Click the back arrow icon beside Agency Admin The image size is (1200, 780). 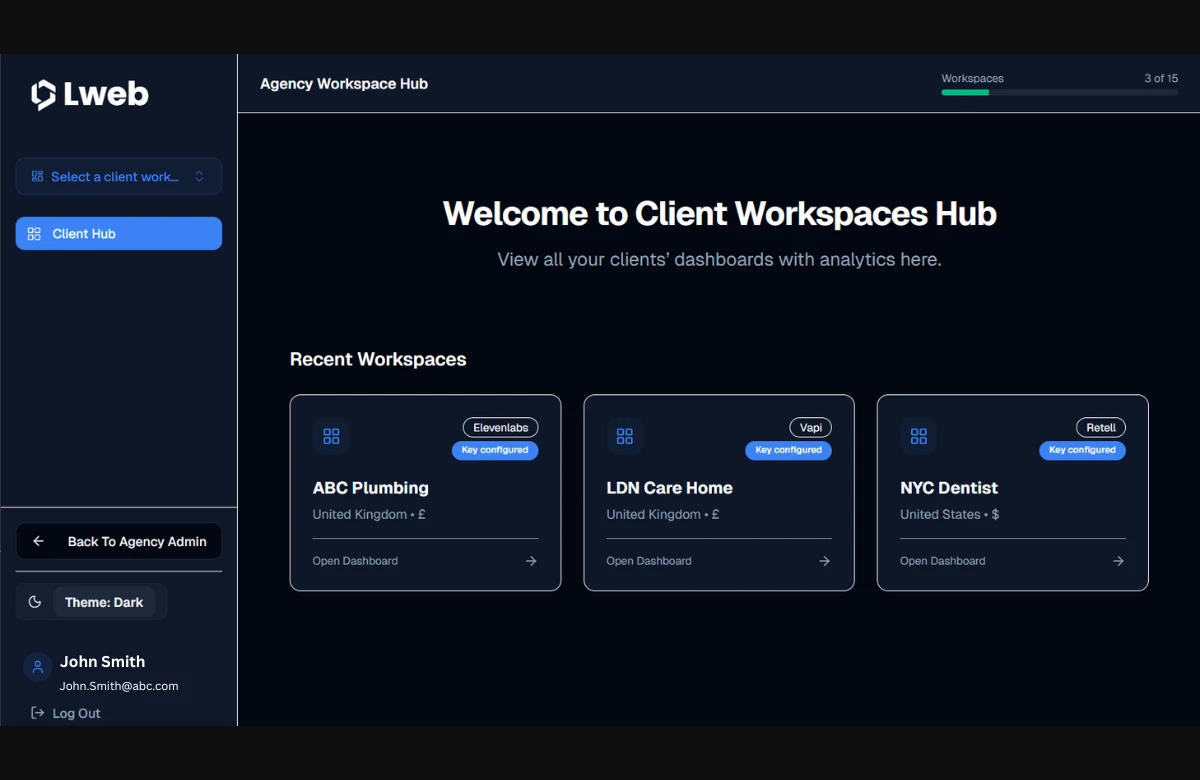(x=38, y=541)
